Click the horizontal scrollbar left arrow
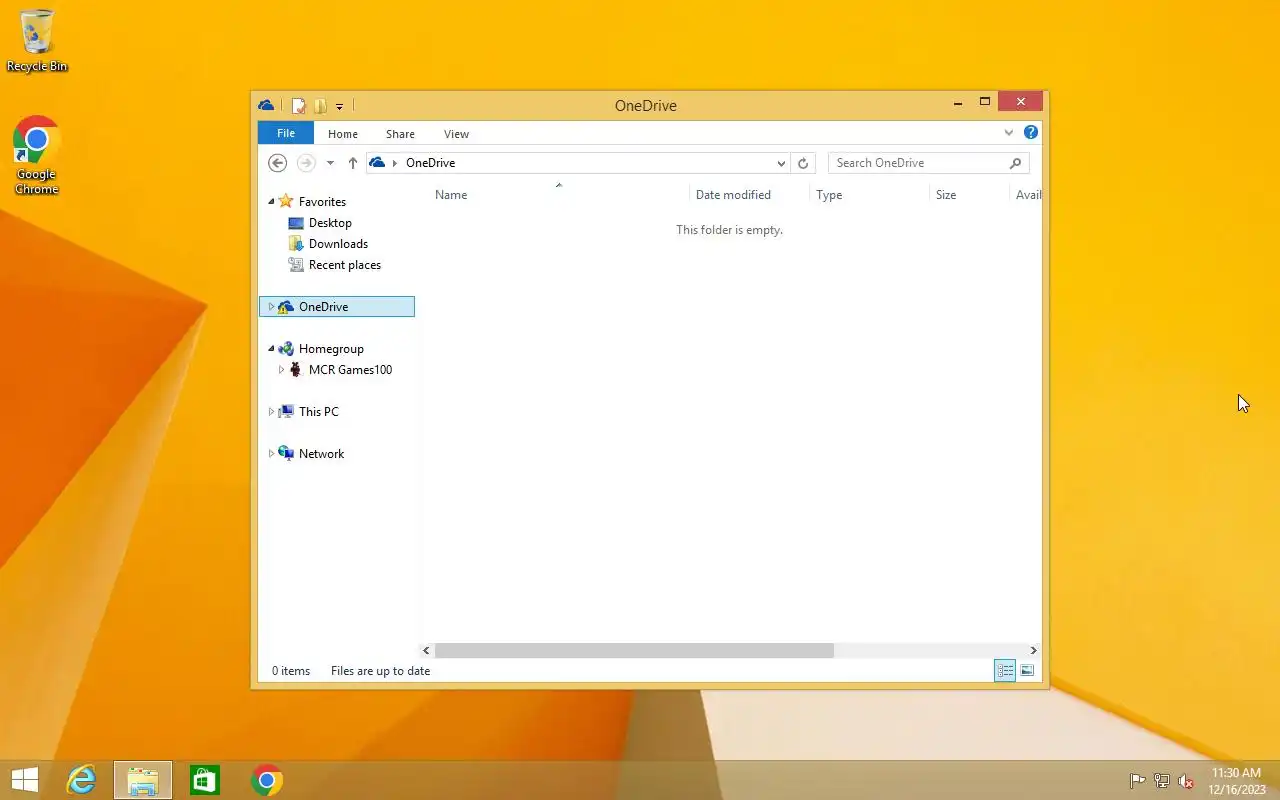This screenshot has width=1280, height=800. tap(426, 650)
